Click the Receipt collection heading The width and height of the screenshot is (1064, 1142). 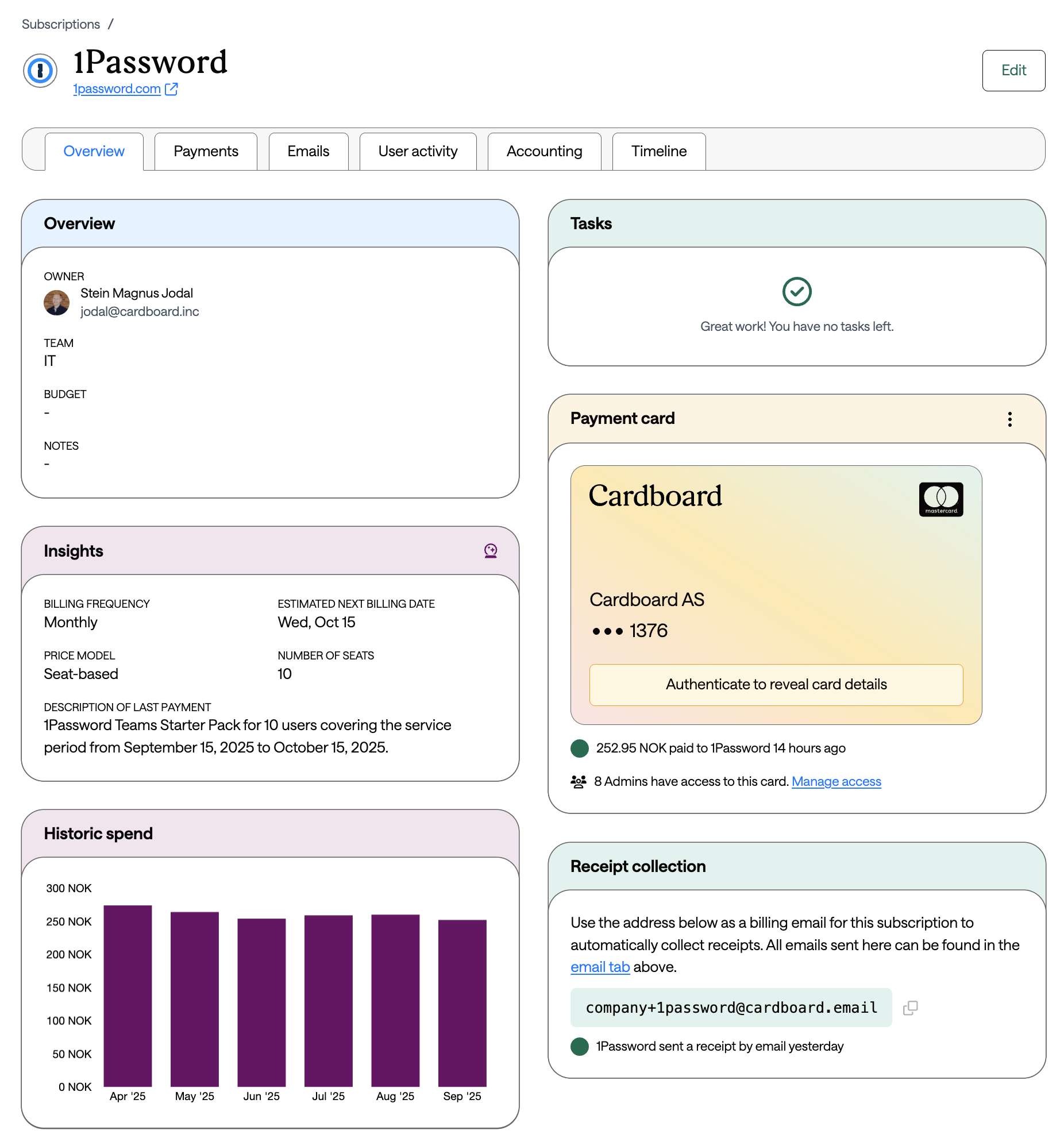click(x=638, y=867)
